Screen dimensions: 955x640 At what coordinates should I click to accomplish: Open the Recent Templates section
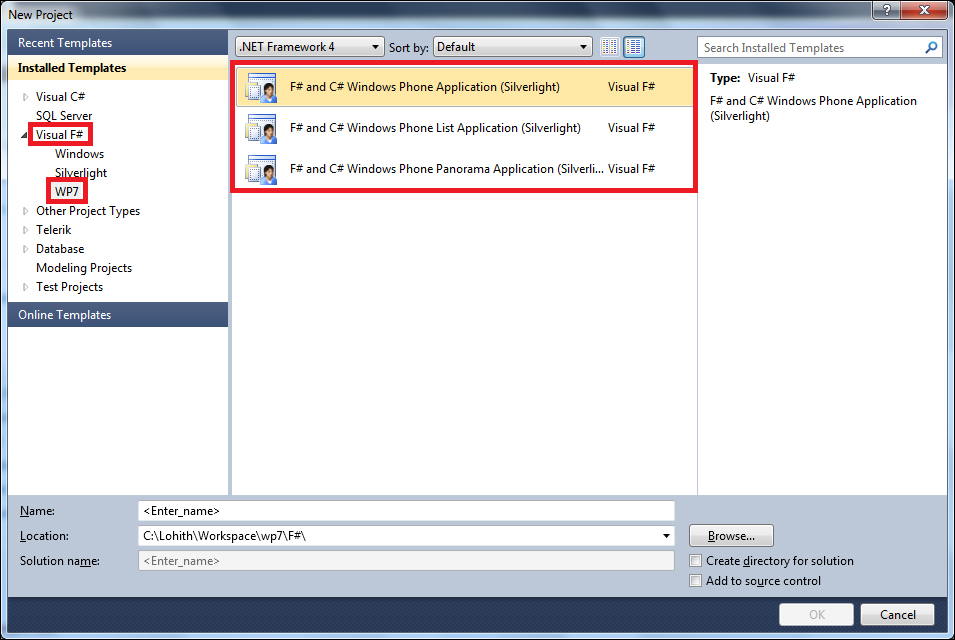(118, 43)
